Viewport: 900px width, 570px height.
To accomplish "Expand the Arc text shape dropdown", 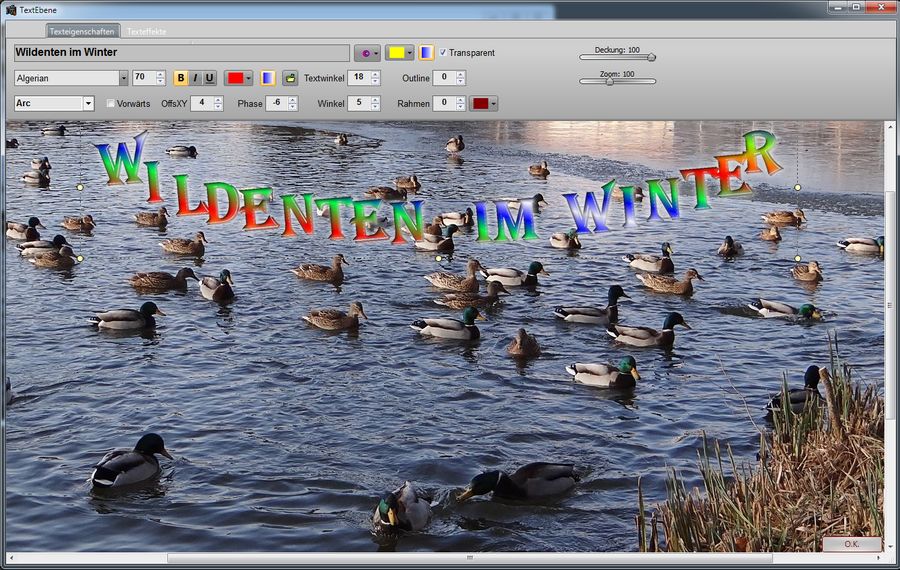I will coord(88,103).
